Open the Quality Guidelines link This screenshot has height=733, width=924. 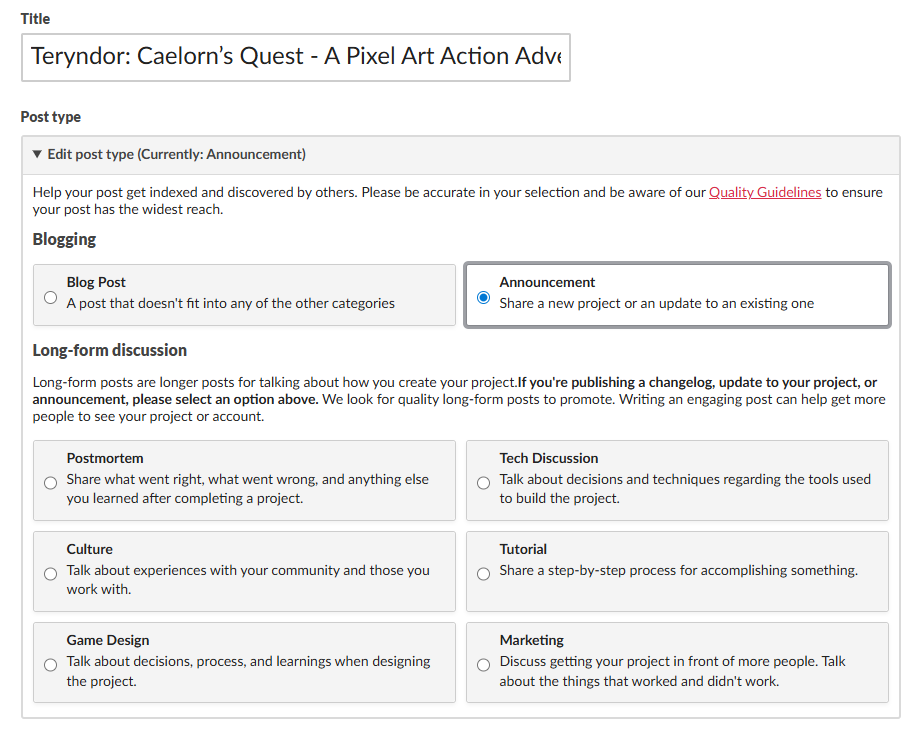765,192
